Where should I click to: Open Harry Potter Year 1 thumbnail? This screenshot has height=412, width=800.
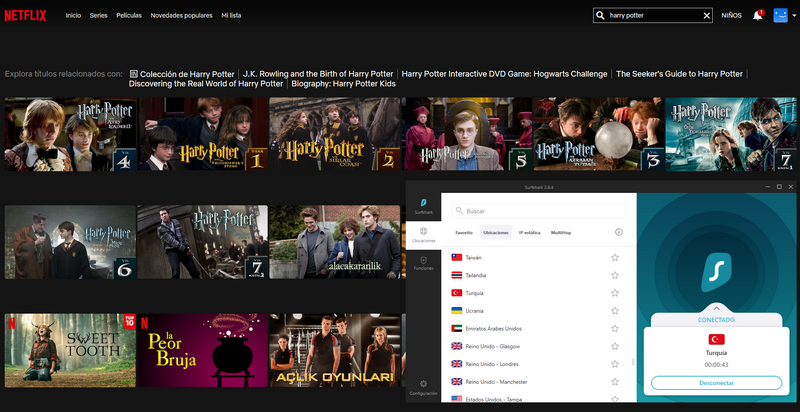click(203, 134)
